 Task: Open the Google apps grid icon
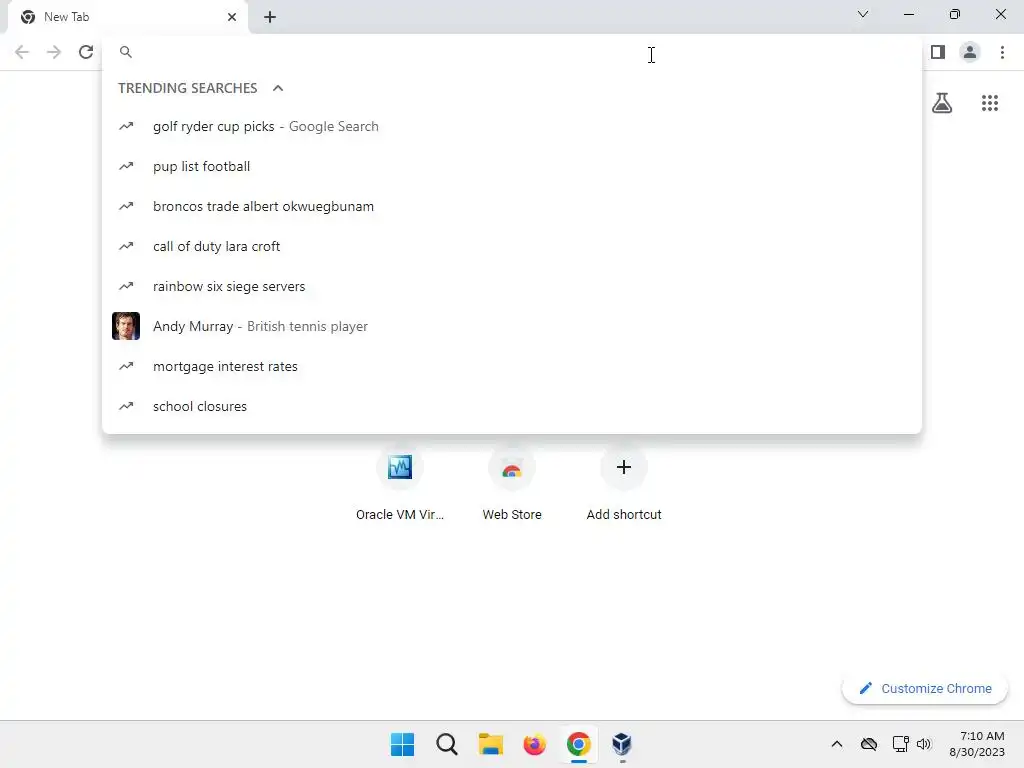coord(990,103)
